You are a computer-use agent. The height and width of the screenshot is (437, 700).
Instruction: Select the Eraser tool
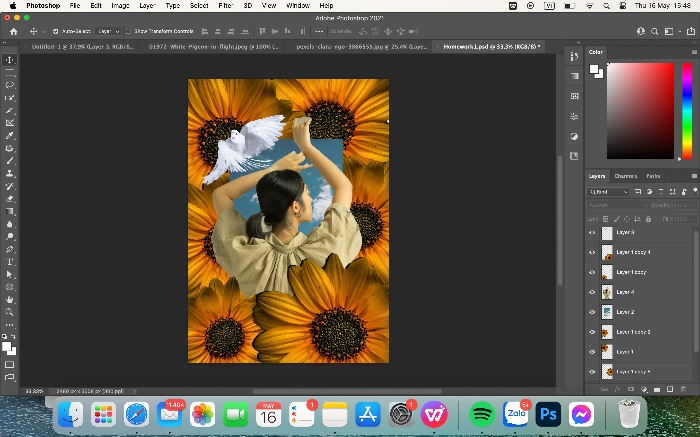pos(9,199)
